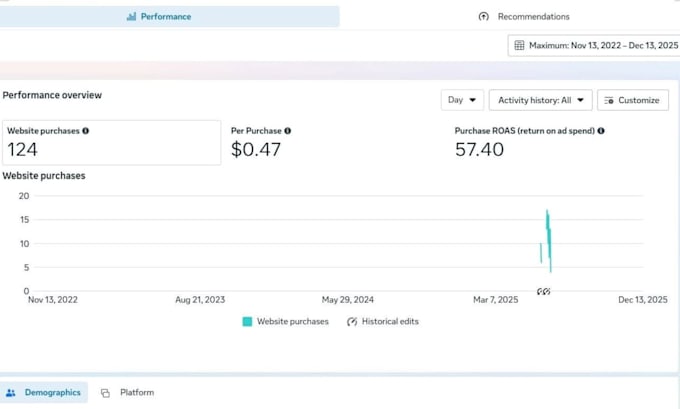Open the Maximum date range selector

(594, 46)
